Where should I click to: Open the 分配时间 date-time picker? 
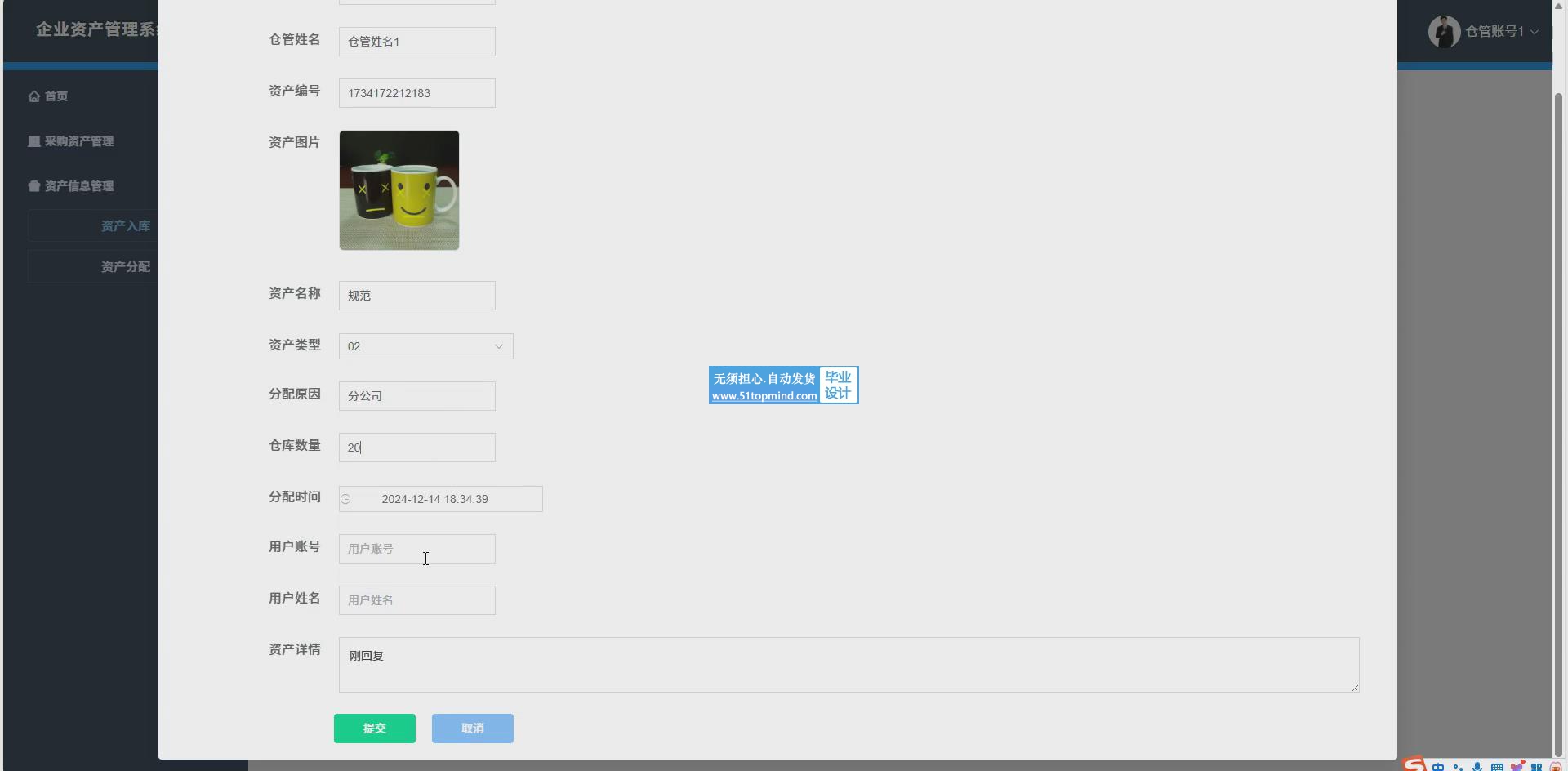441,499
